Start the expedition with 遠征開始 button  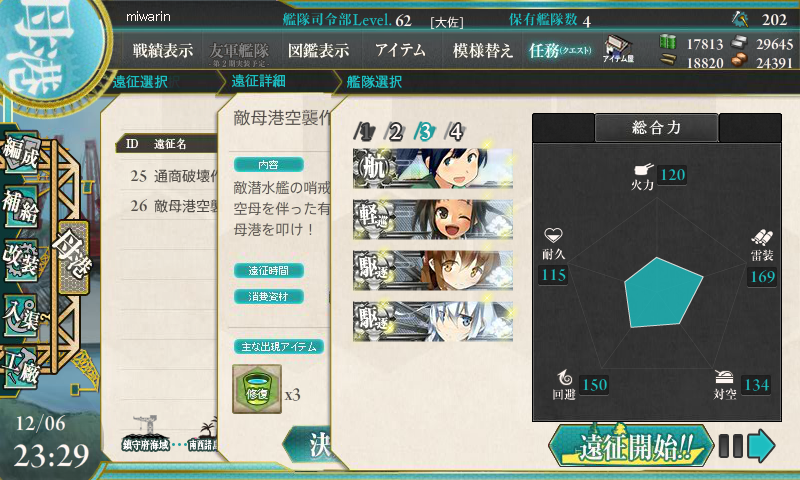point(630,446)
